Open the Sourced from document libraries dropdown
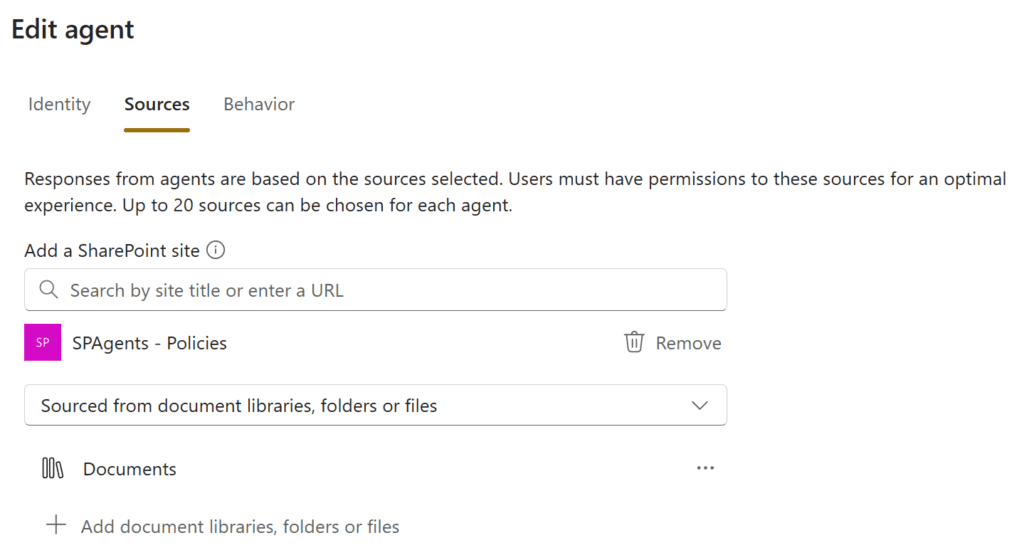1024x560 pixels. coord(376,405)
